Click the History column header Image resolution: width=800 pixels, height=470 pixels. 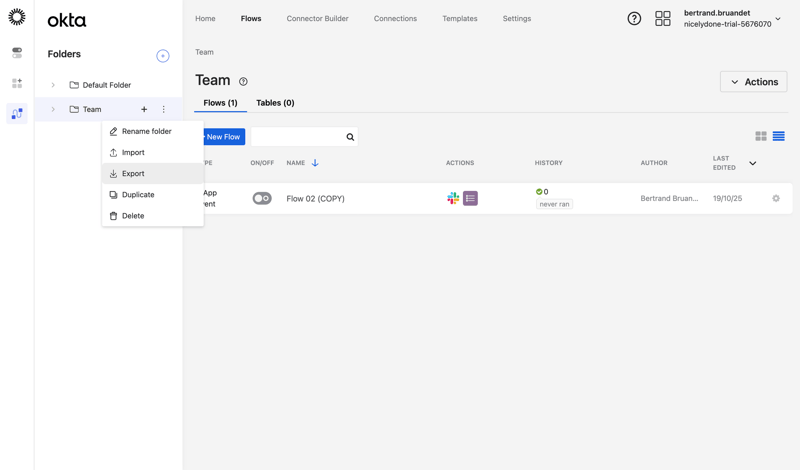(548, 163)
